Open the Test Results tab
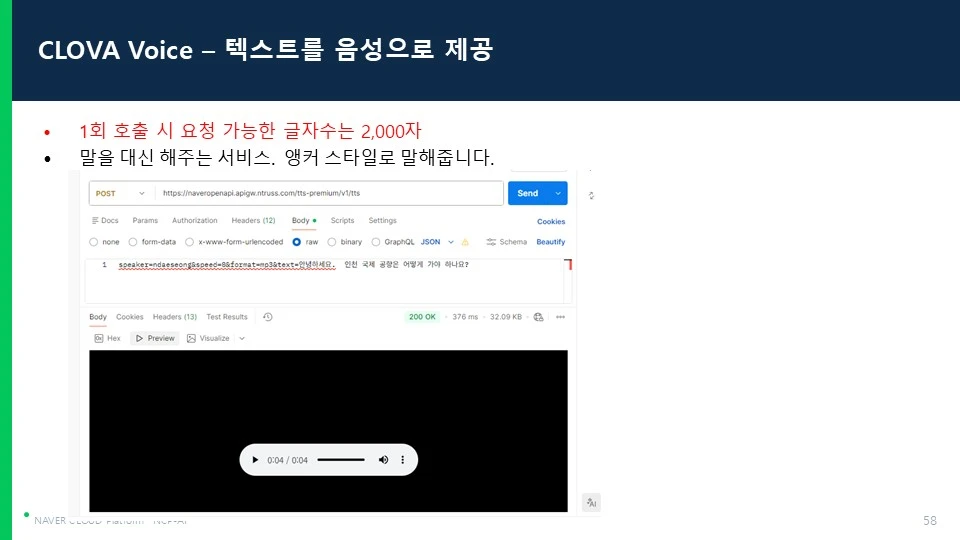 coord(227,317)
